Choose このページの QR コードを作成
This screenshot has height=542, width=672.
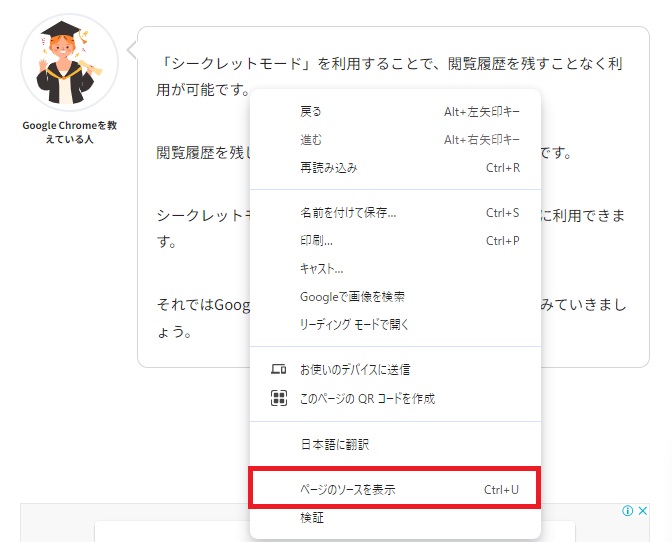[x=395, y=398]
